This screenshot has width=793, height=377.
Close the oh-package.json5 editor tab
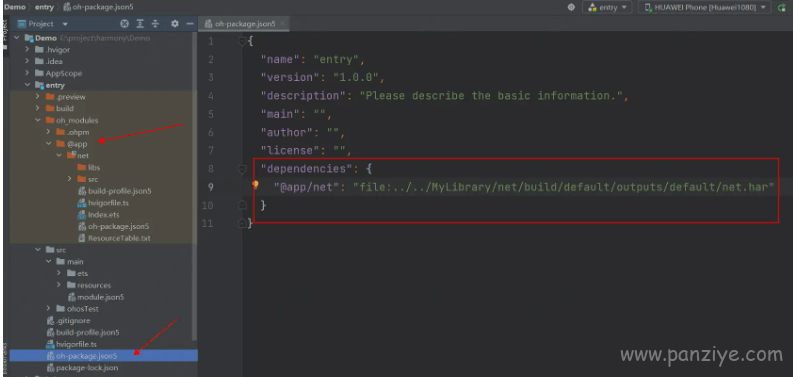(282, 24)
